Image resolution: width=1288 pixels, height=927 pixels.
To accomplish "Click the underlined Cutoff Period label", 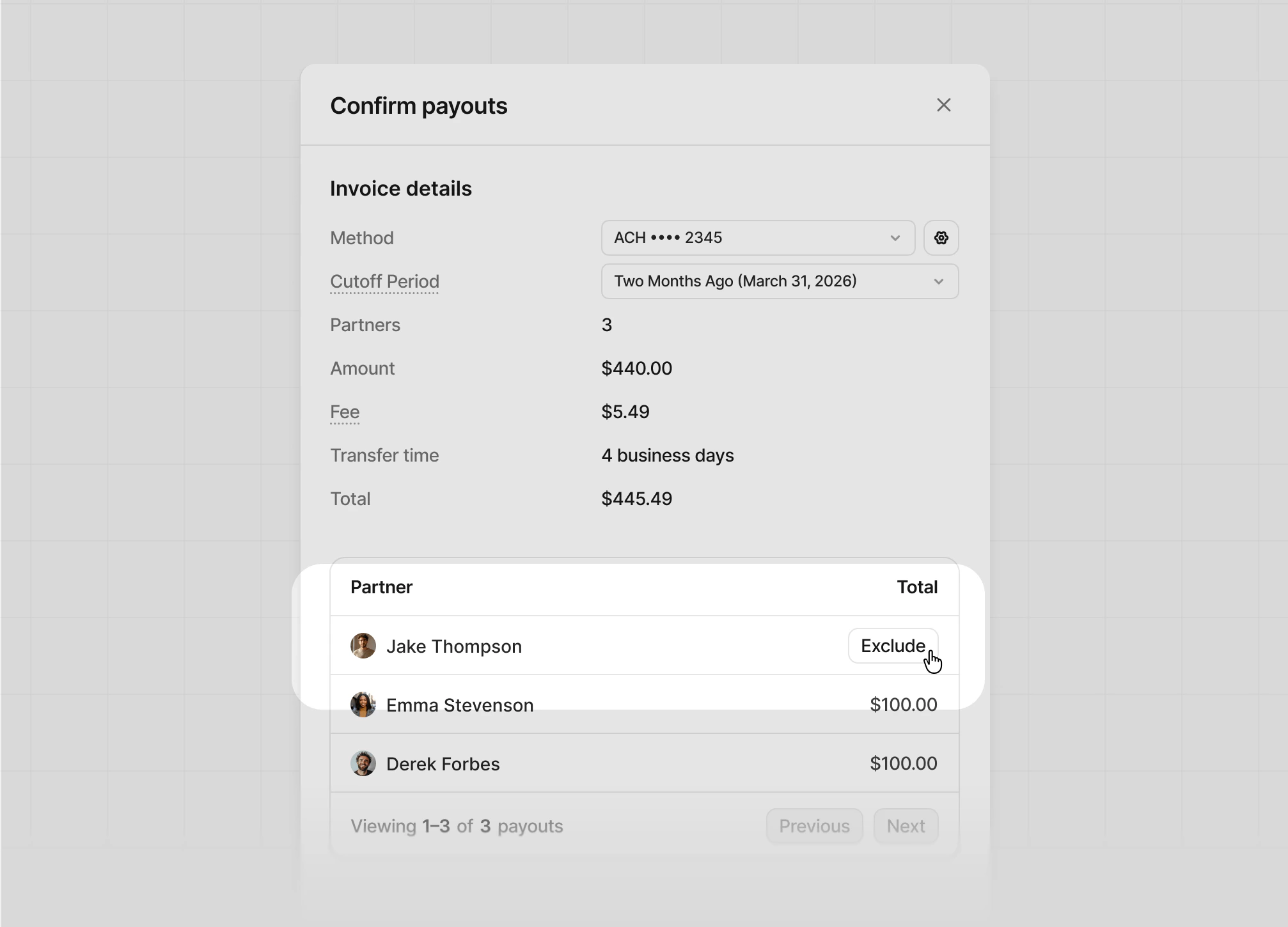I will click(384, 281).
